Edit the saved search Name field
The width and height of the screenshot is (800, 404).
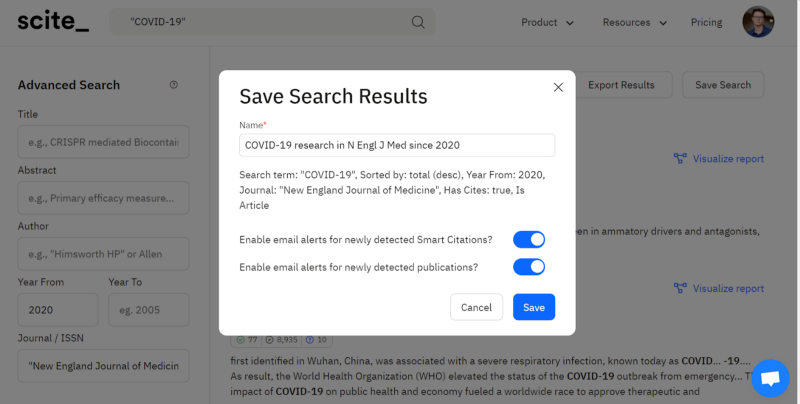397,145
